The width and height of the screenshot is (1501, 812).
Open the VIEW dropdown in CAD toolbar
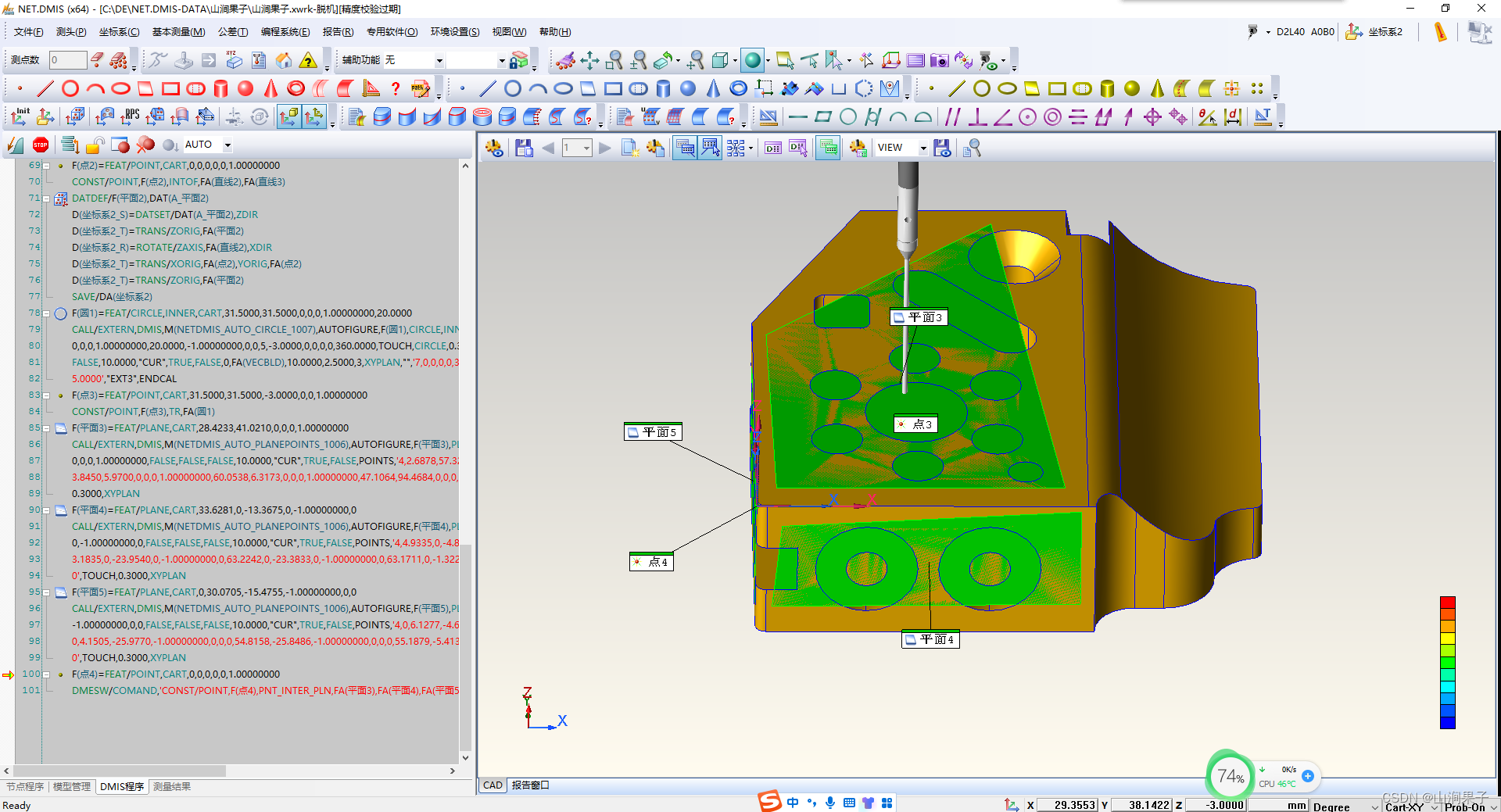[923, 148]
